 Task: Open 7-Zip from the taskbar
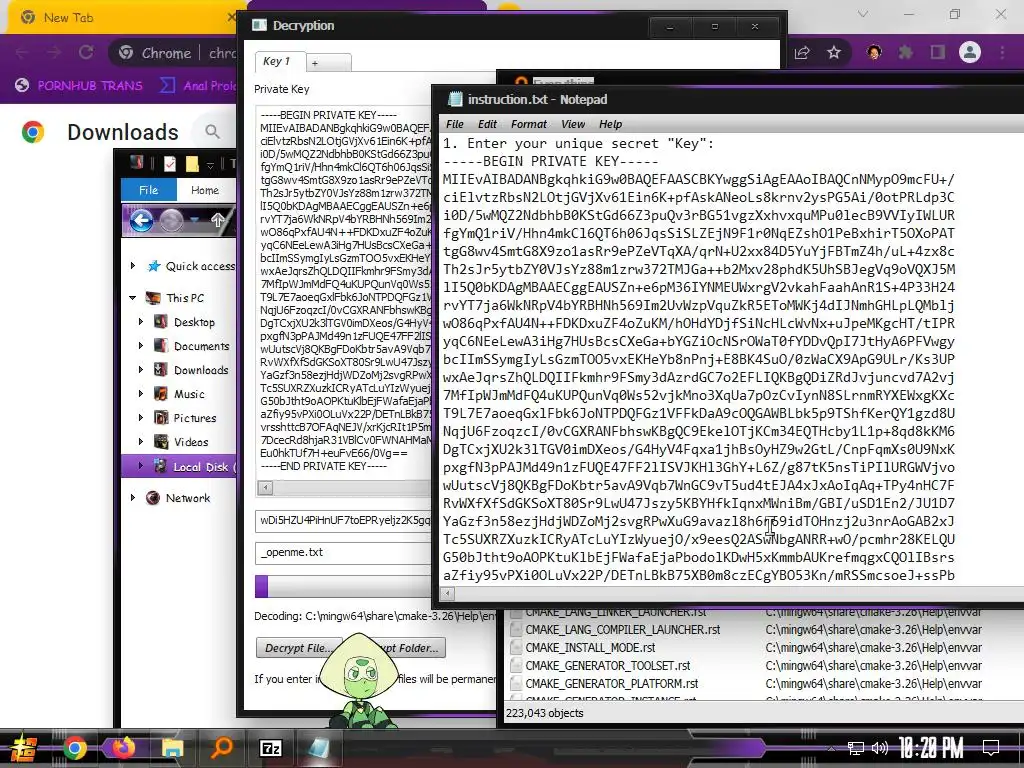click(270, 748)
